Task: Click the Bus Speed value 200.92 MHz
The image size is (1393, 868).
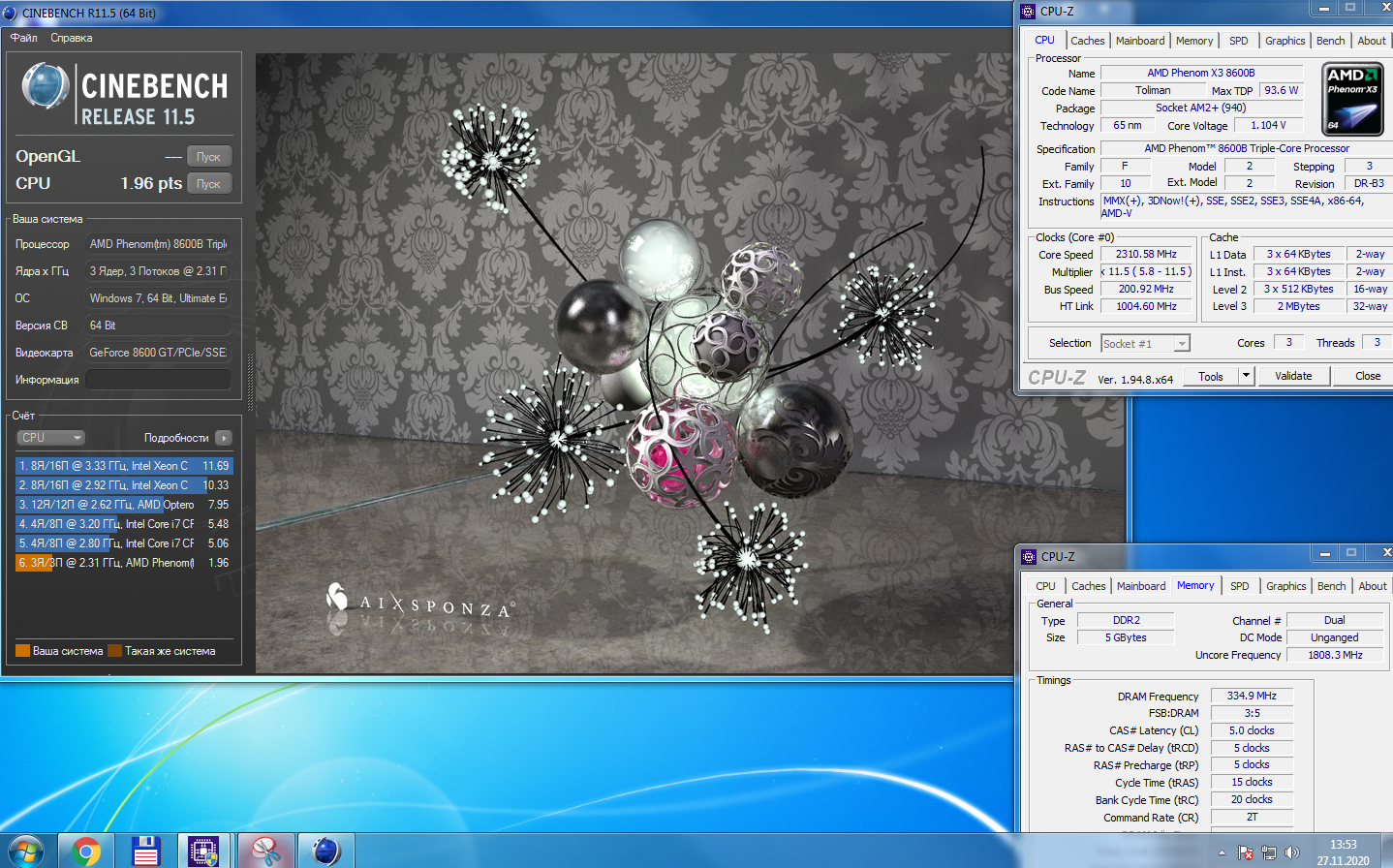Action: tap(1146, 289)
